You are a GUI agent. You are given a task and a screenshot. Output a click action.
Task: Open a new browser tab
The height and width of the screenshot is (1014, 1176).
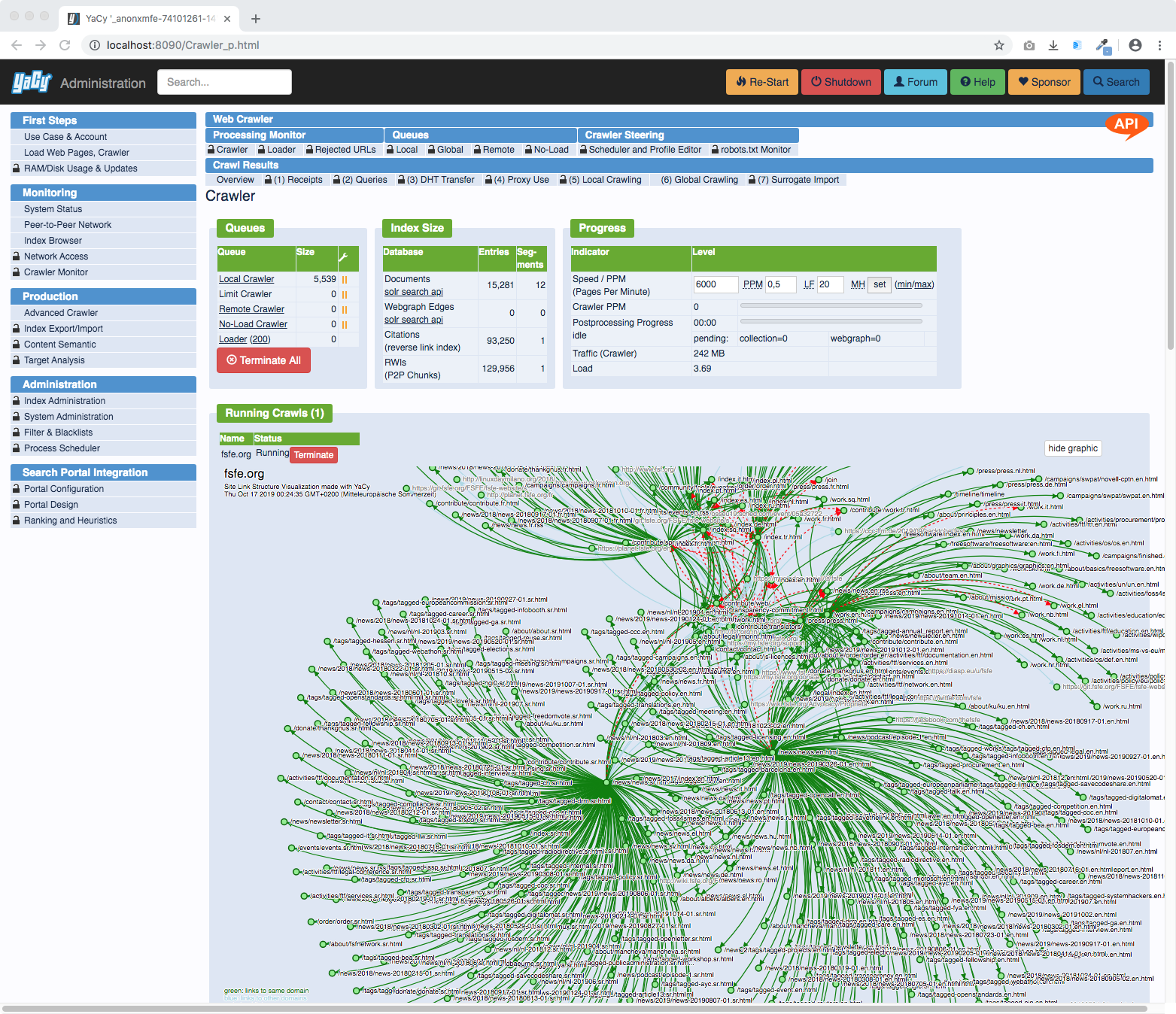[256, 19]
